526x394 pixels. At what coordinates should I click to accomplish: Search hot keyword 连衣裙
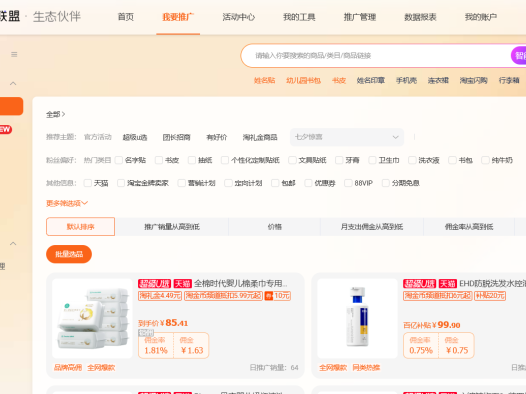pos(438,80)
